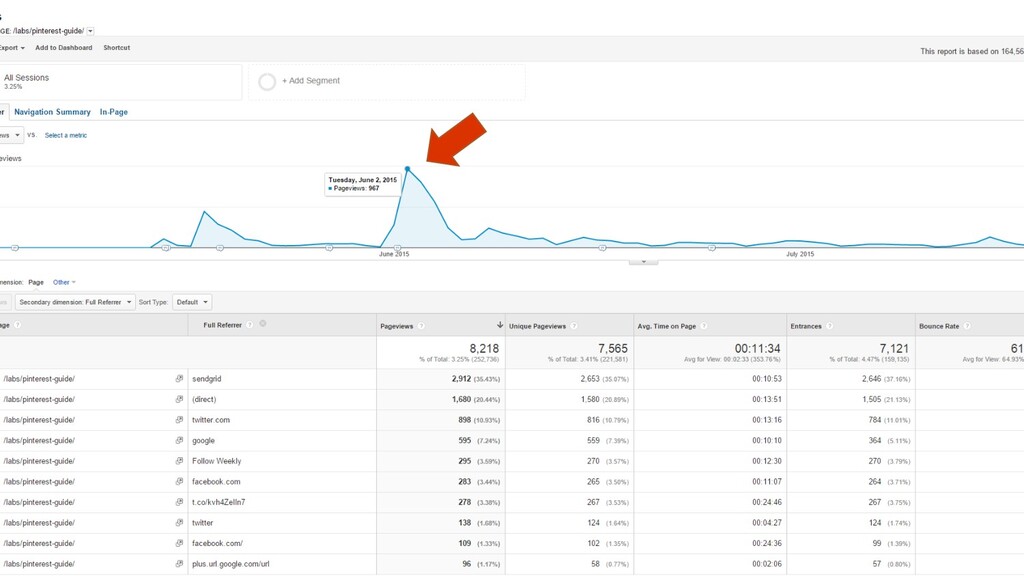Show help for Pageviews column
This screenshot has width=1024, height=576.
pos(421,326)
